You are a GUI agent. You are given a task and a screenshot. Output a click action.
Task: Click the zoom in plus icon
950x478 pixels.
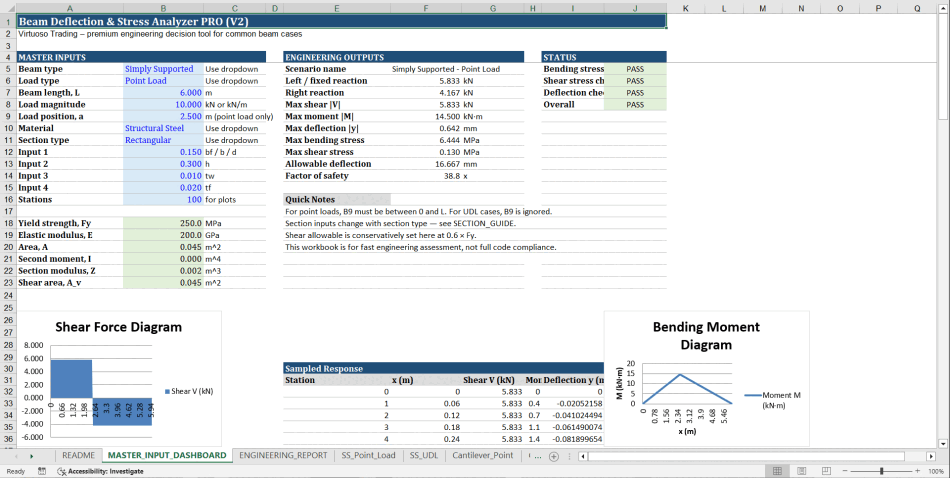(x=917, y=471)
